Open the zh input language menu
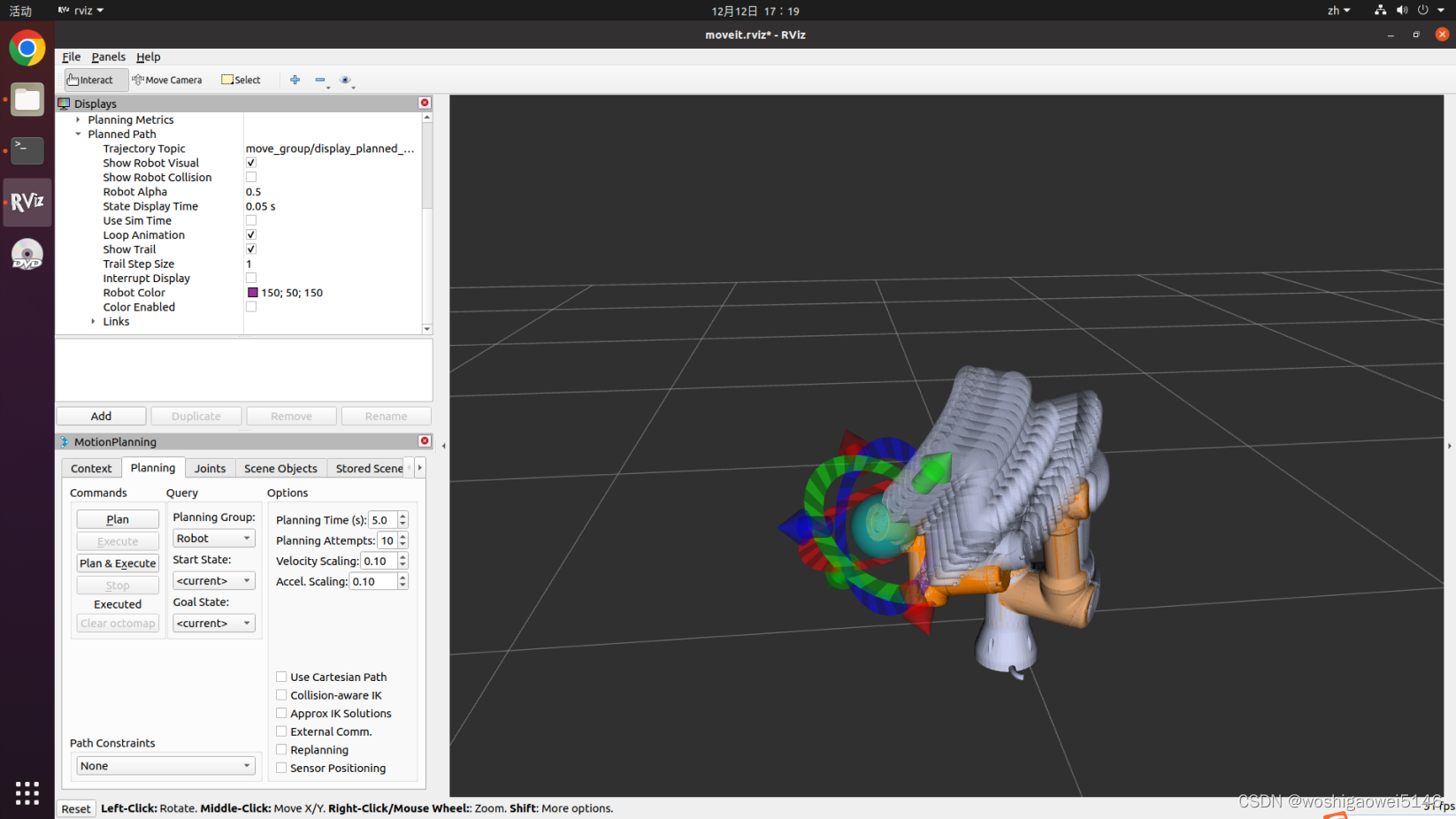The image size is (1456, 819). pos(1338,11)
